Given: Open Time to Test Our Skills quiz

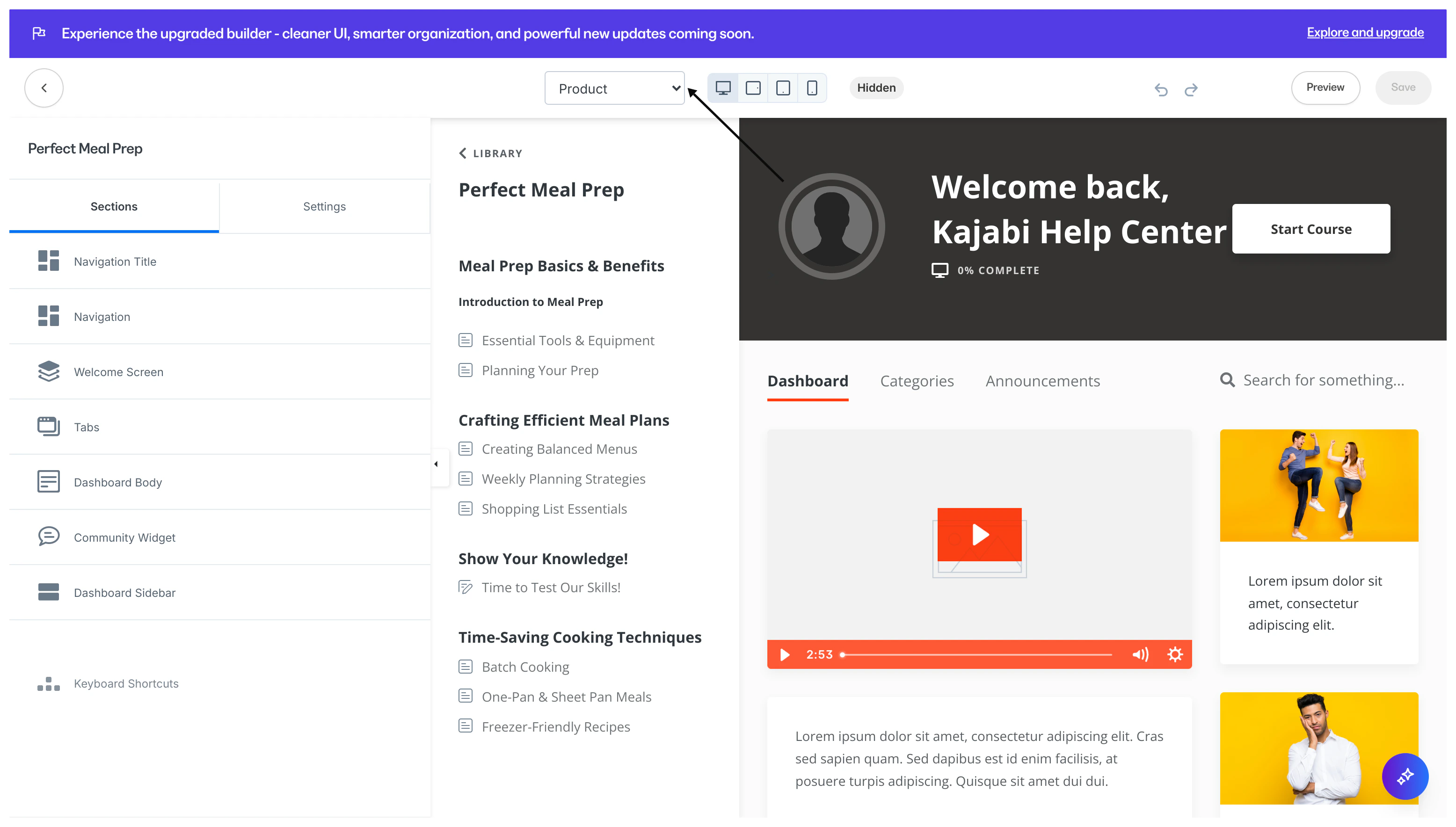Looking at the screenshot, I should click(x=539, y=588).
